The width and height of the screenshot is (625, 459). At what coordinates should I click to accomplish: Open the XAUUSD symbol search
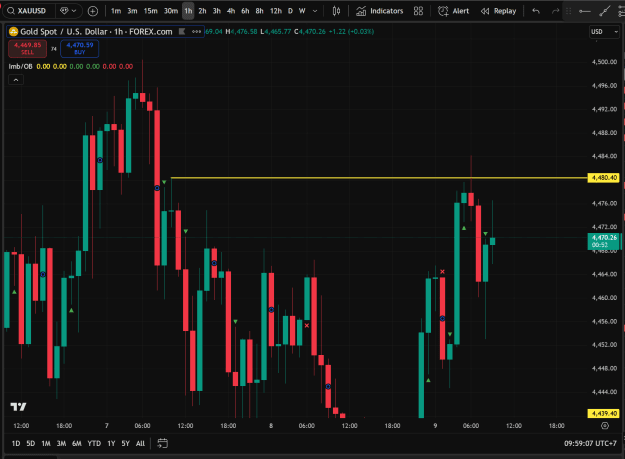point(28,11)
